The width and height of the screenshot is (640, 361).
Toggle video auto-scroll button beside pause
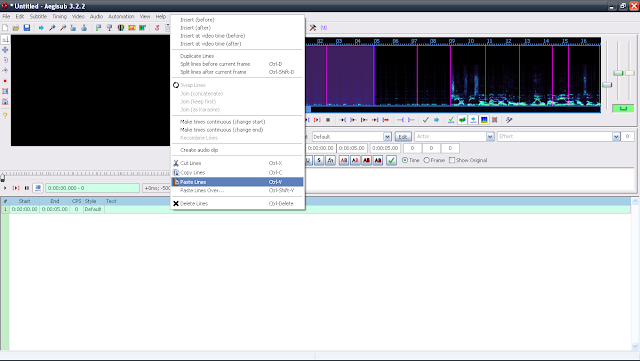(38, 188)
